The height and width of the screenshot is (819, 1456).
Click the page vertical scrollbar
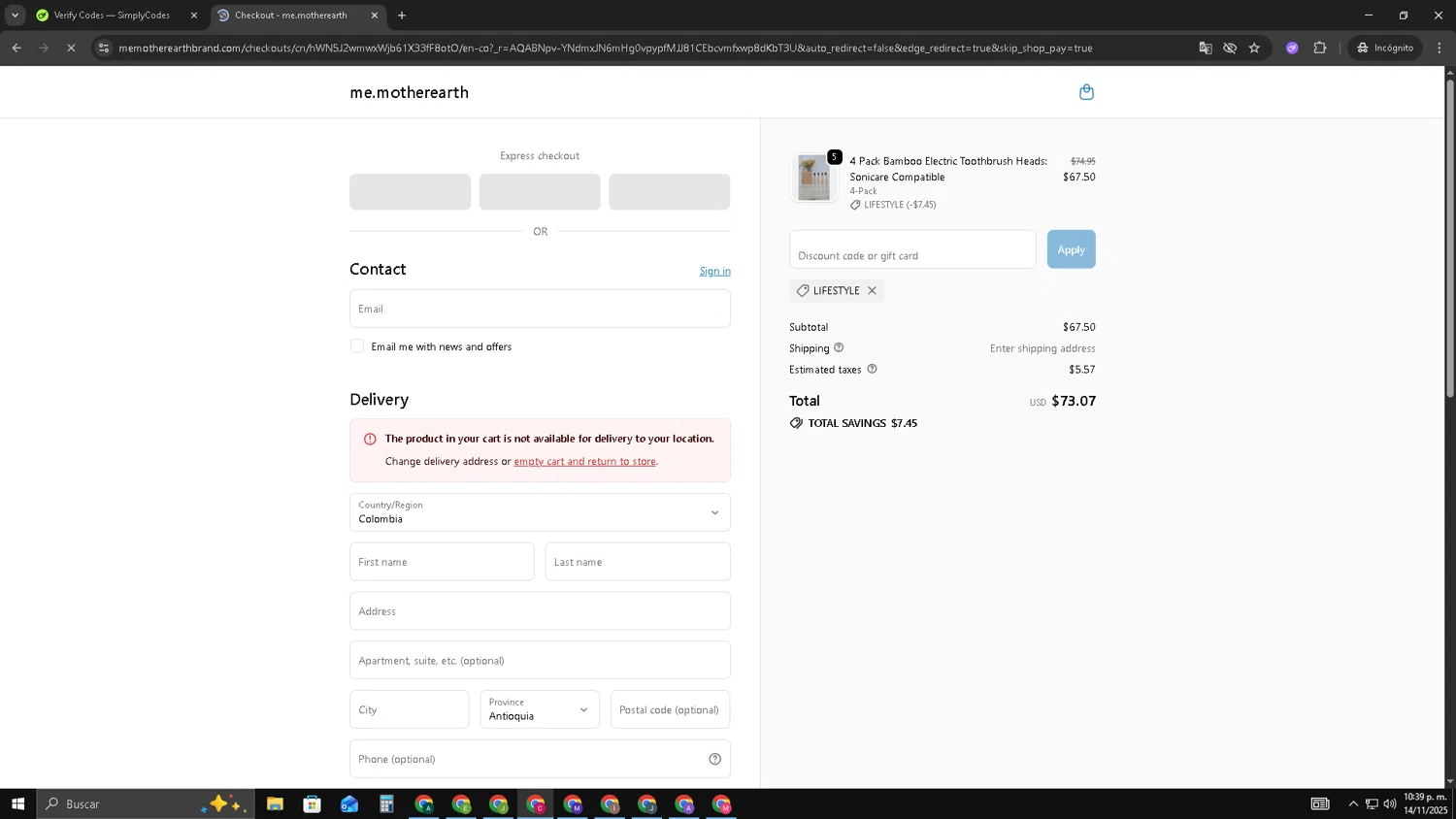click(1450, 238)
